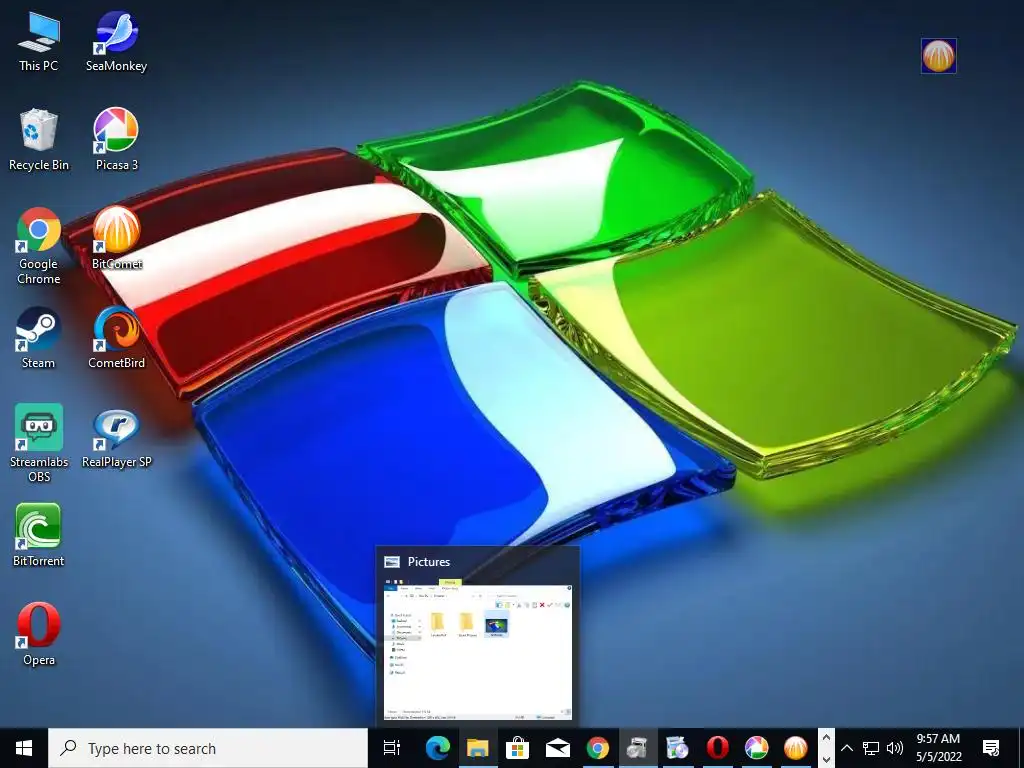Select the Streamlabs OBS desktop shortcut

pyautogui.click(x=39, y=443)
